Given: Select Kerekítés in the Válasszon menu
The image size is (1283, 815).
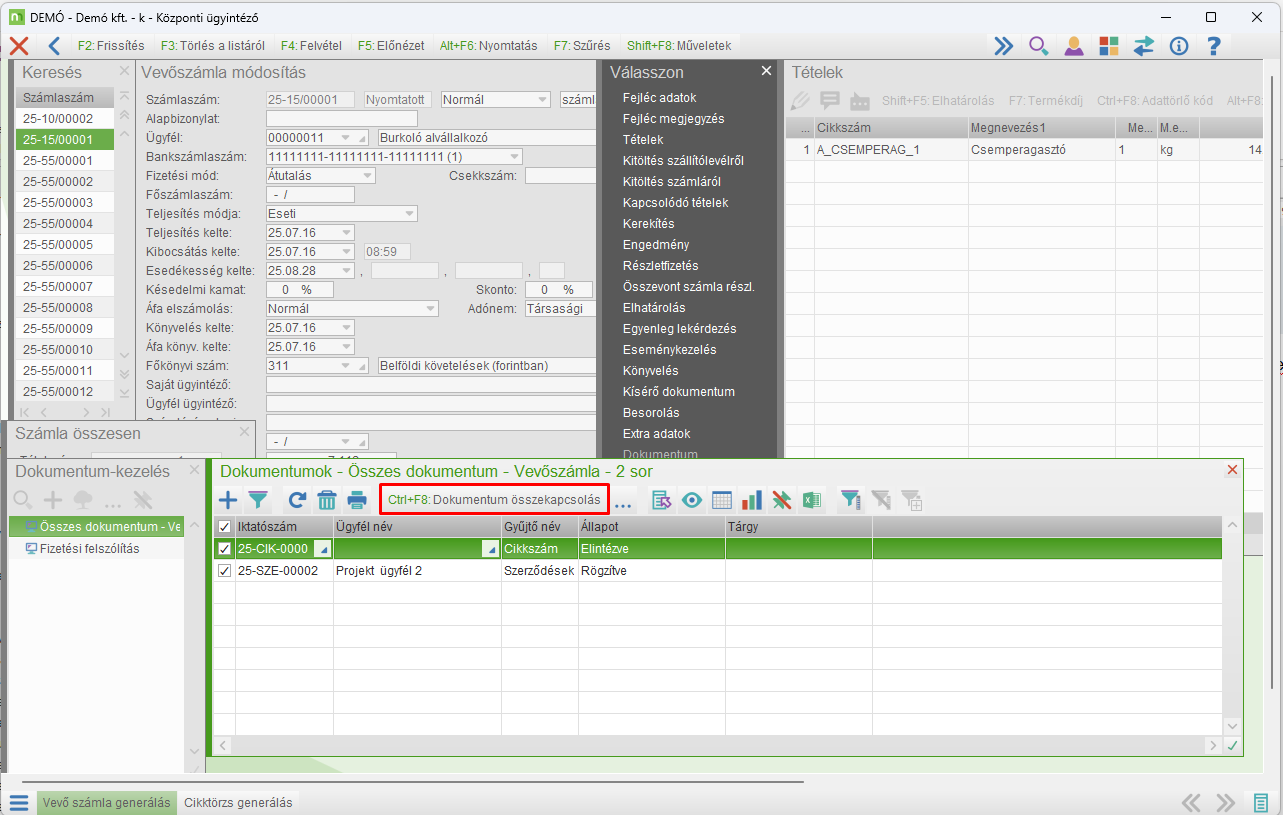Looking at the screenshot, I should pos(648,224).
